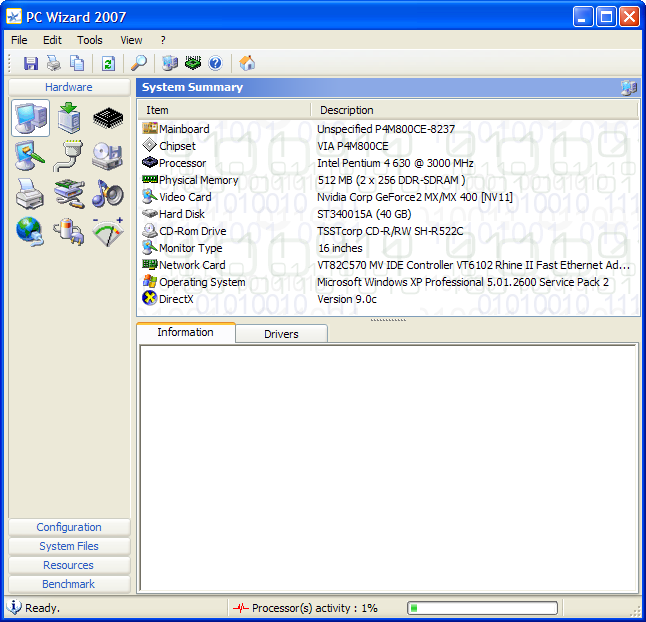Click the green chip toolbar icon

[x=192, y=63]
